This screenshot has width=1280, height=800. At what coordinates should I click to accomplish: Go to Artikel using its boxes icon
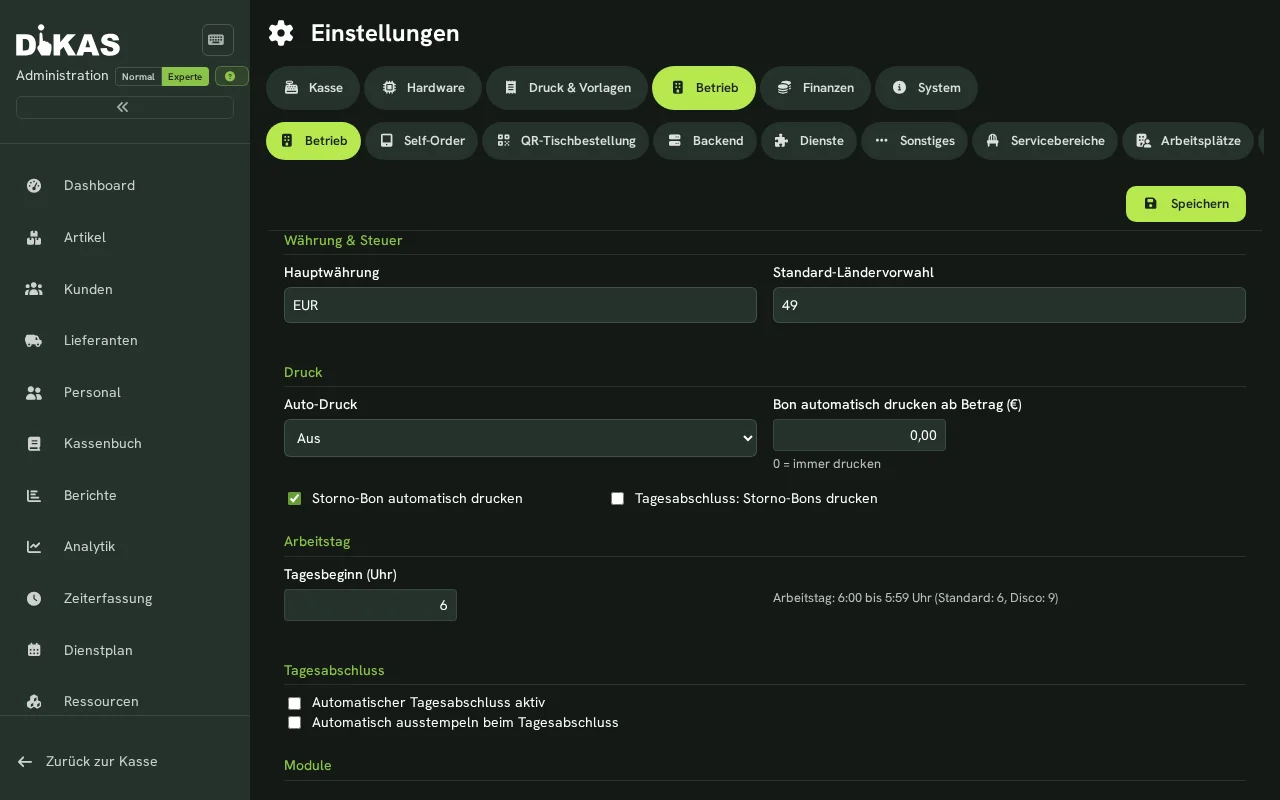pyautogui.click(x=34, y=237)
